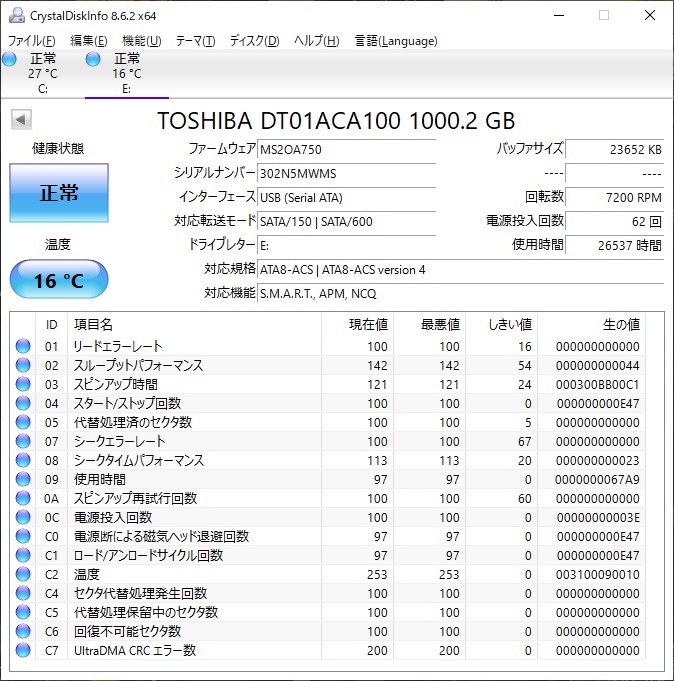Click the 項目名 column header
This screenshot has height=681, width=674.
195,324
